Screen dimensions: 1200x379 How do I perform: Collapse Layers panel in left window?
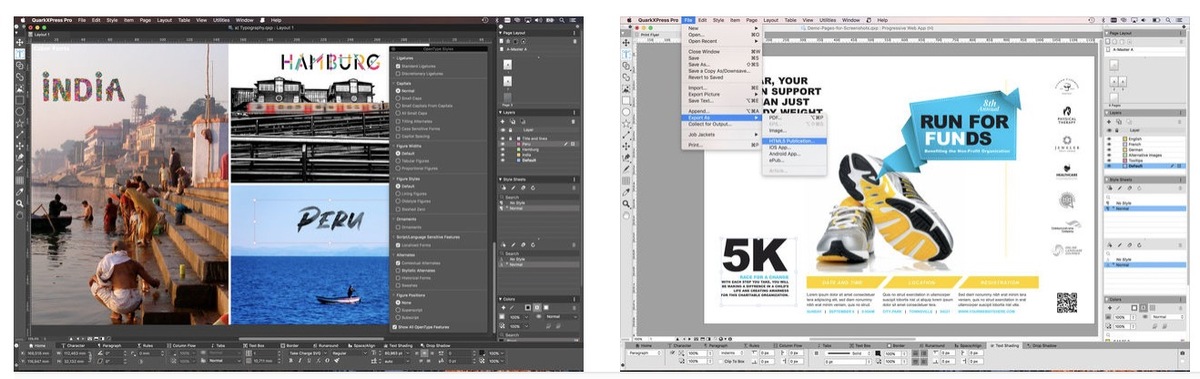pos(500,112)
